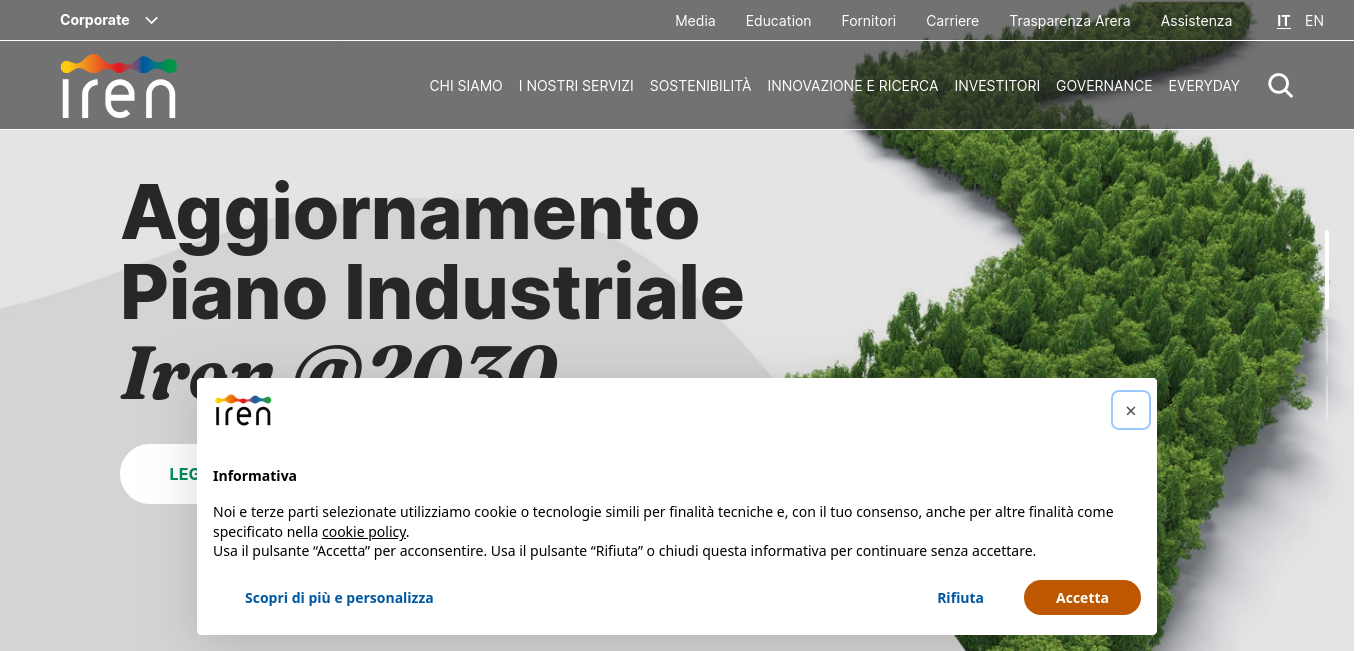Open Assistenza link
This screenshot has width=1366, height=651.
point(1196,20)
